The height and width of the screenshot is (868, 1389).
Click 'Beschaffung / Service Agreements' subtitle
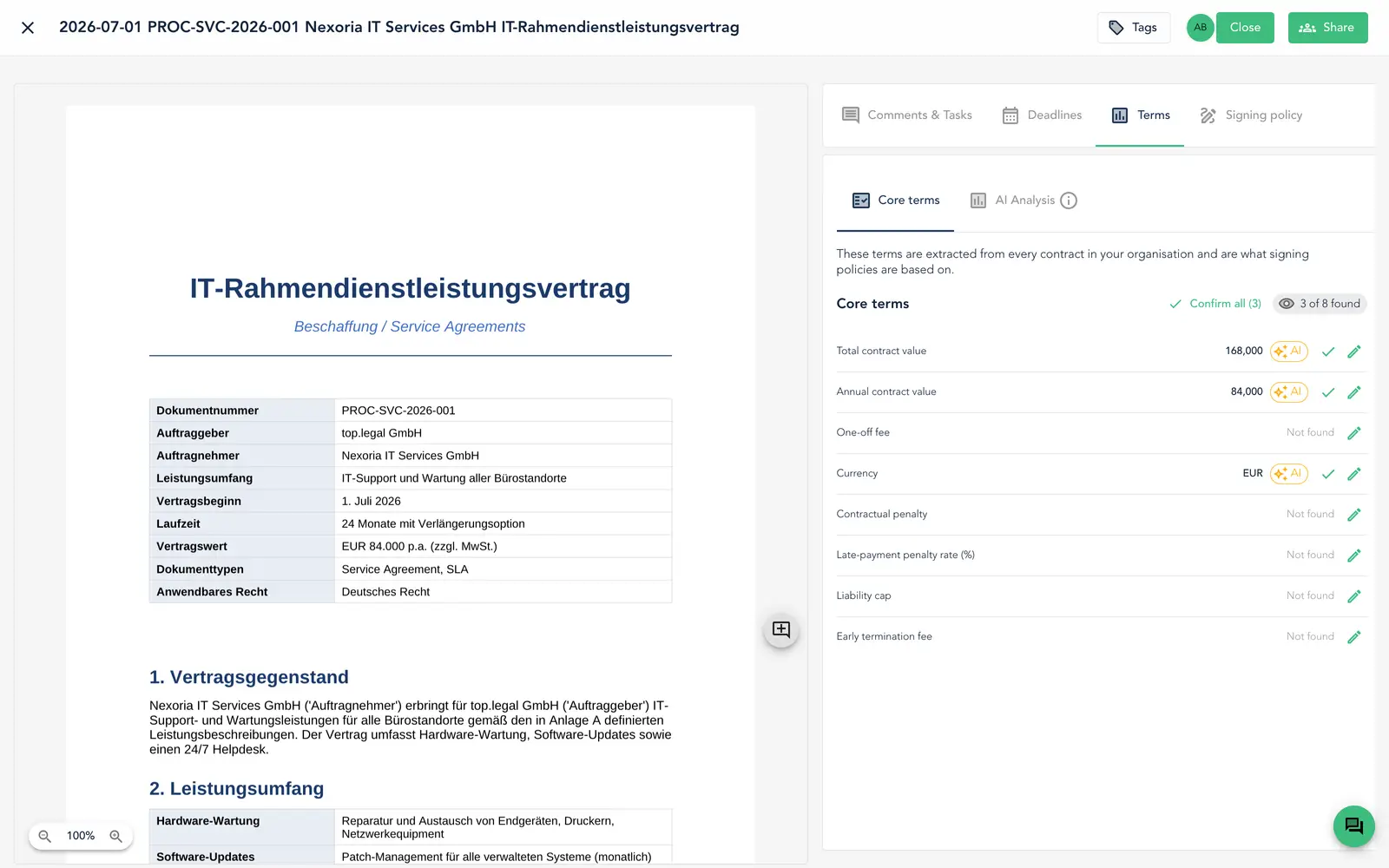(x=410, y=326)
